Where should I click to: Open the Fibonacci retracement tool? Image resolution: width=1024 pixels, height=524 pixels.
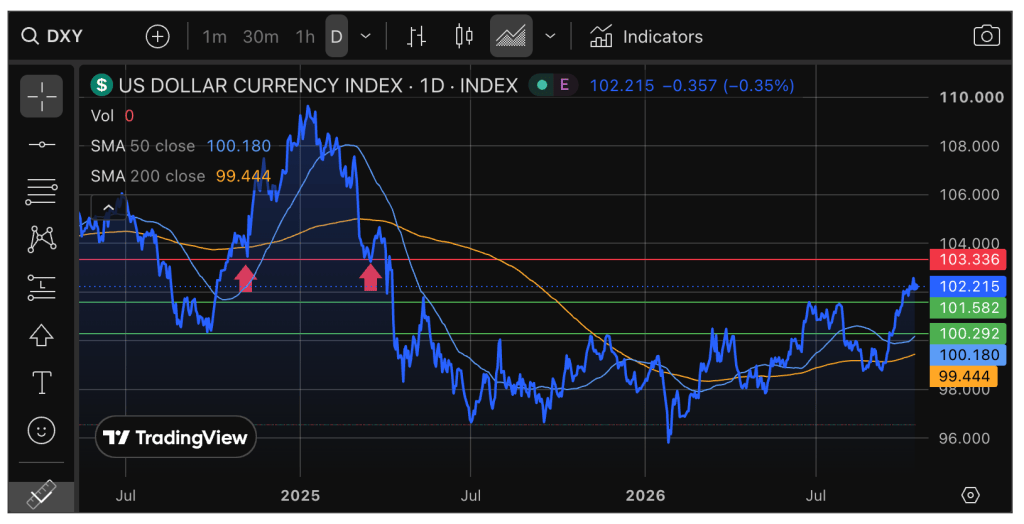coord(41,191)
